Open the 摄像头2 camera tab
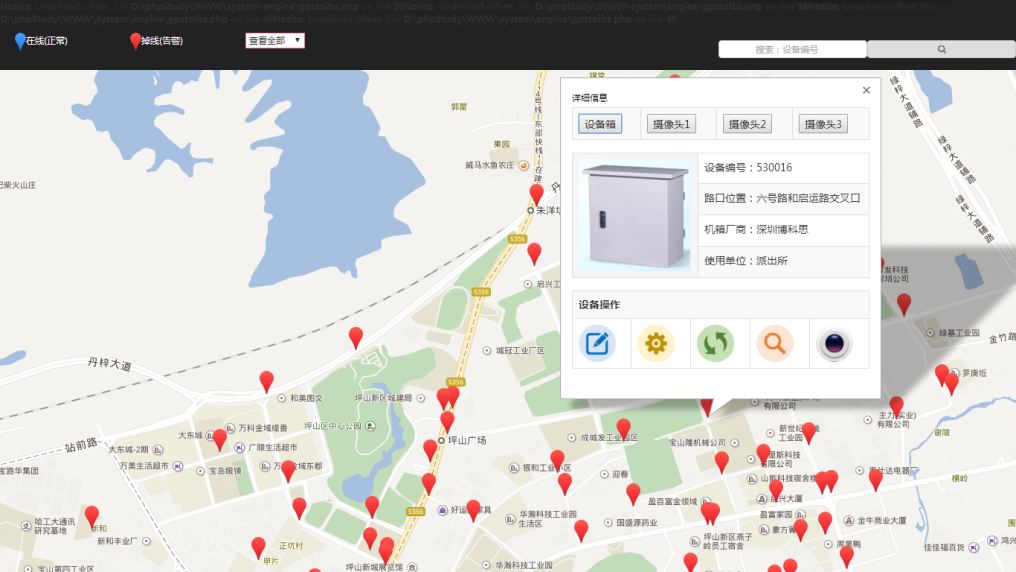 click(747, 124)
